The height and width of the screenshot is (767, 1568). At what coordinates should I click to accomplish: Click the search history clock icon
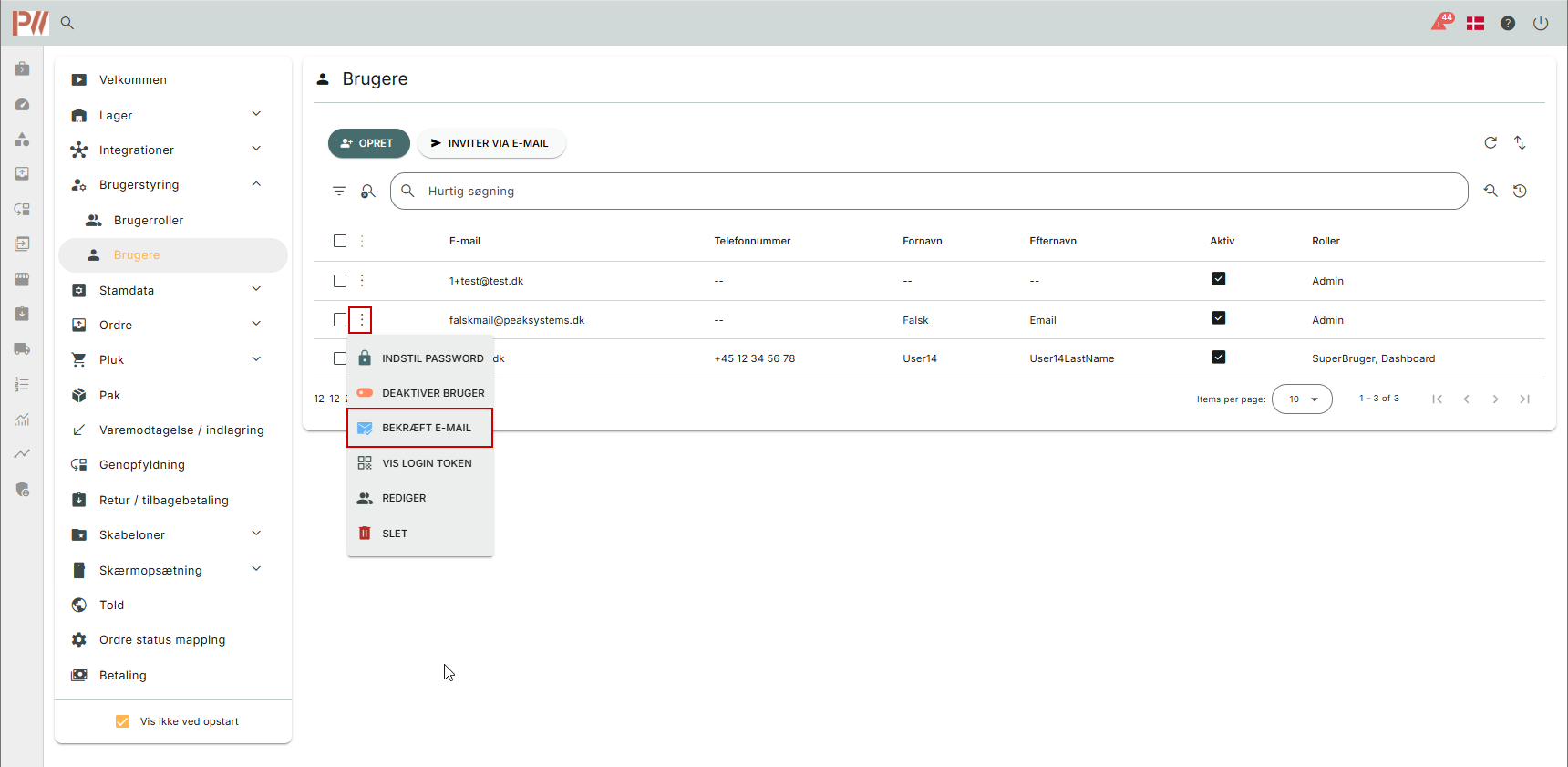(1520, 192)
